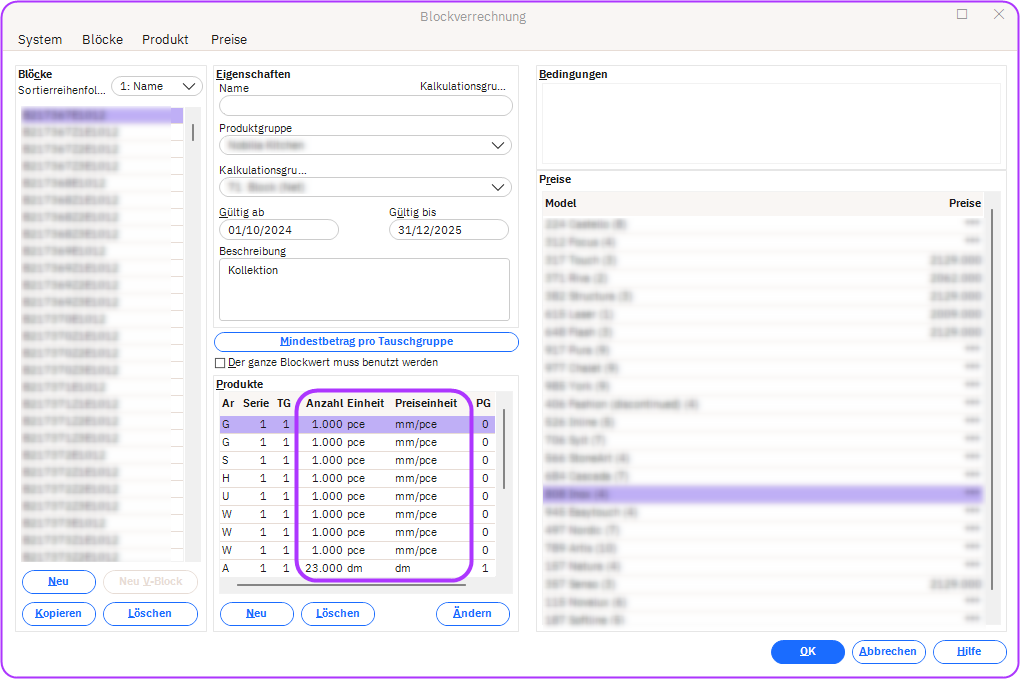Click the Mindestbetrag pro Tauschgruppe button
This screenshot has height=679, width=1020.
point(366,342)
